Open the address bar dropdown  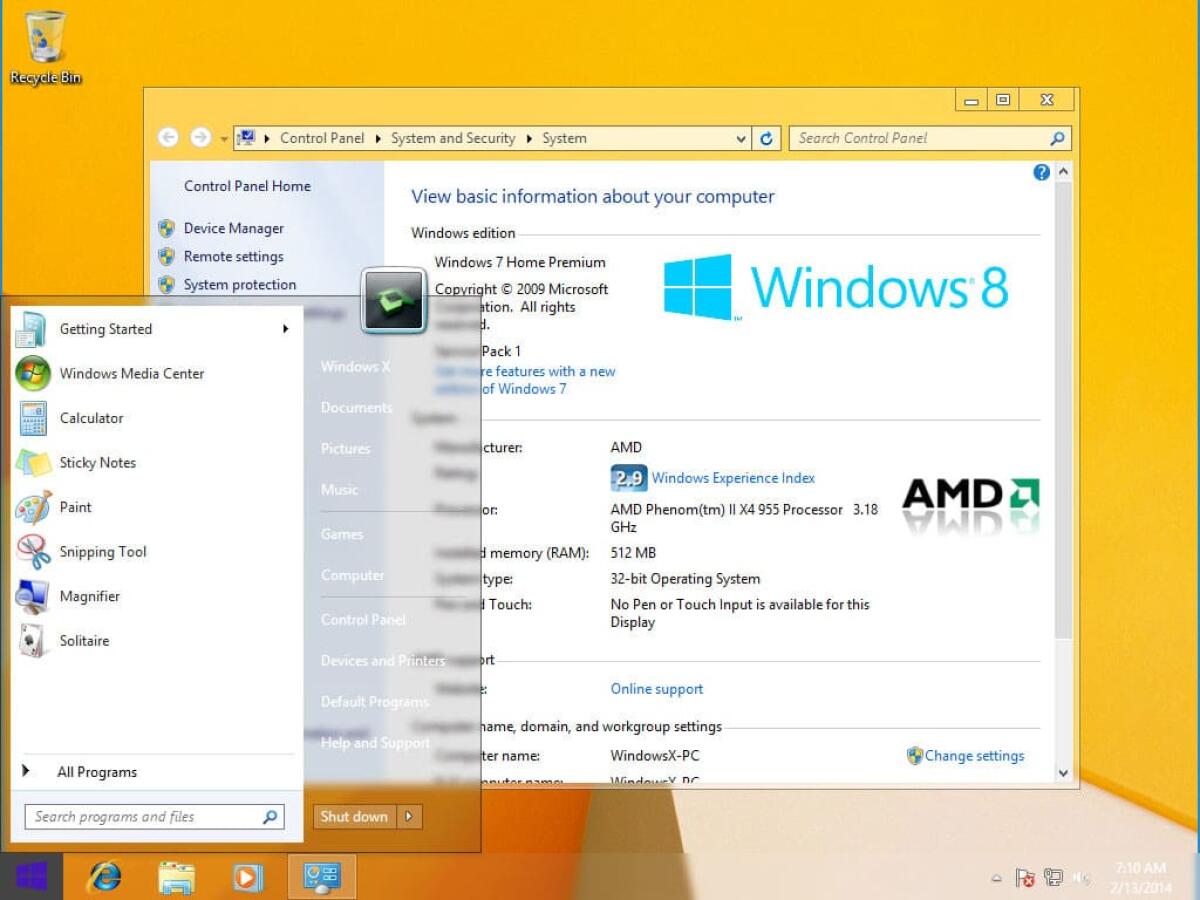740,138
